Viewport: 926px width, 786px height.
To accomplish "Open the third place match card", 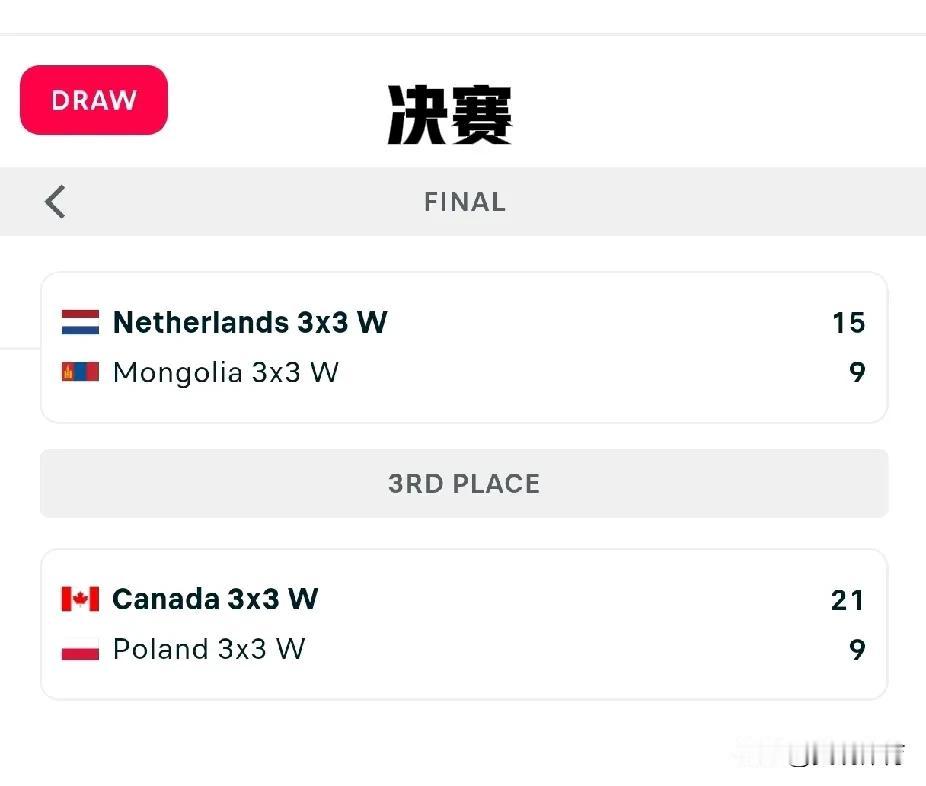I will [x=464, y=625].
